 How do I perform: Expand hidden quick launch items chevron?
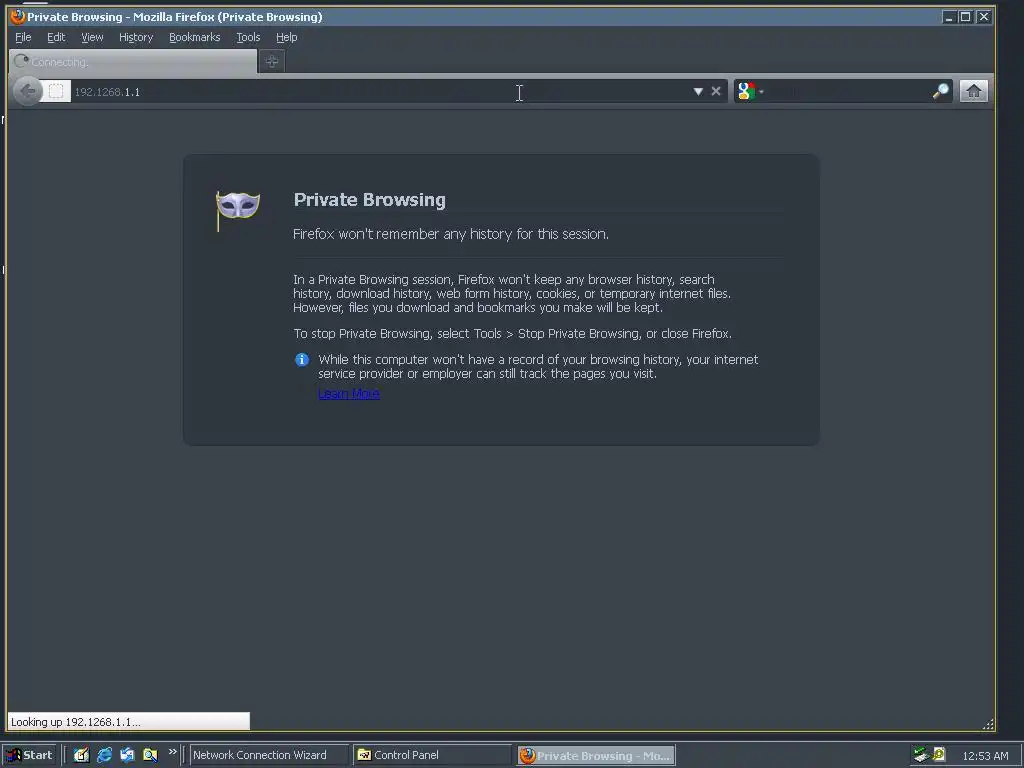point(172,752)
